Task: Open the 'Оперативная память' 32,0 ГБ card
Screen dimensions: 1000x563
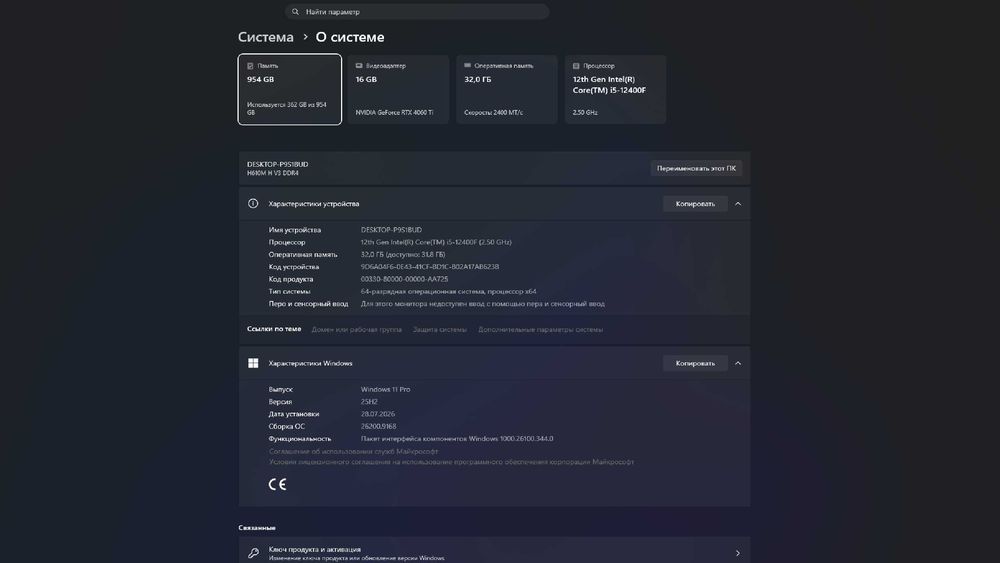Action: pyautogui.click(x=506, y=89)
